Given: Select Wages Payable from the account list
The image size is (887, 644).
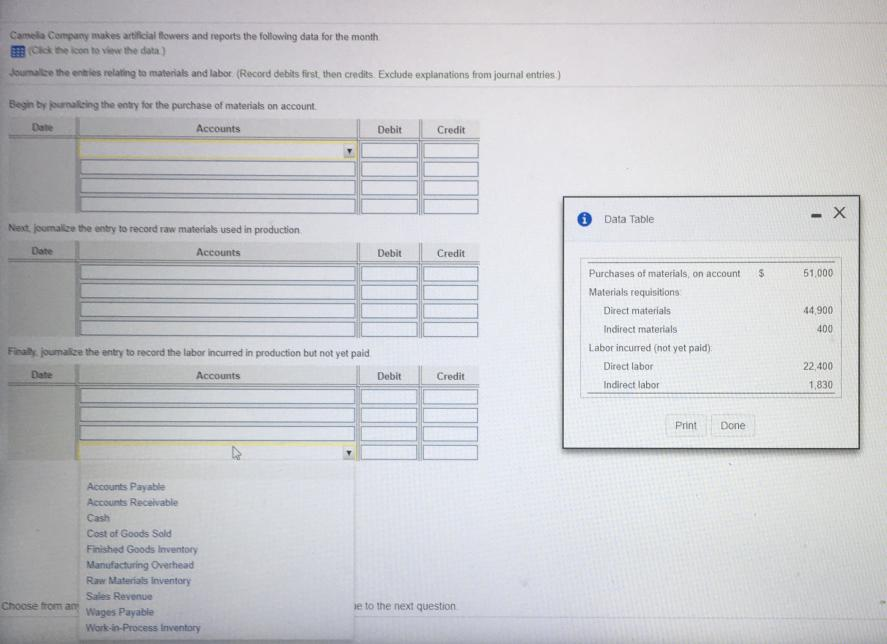Looking at the screenshot, I should click(x=120, y=611).
